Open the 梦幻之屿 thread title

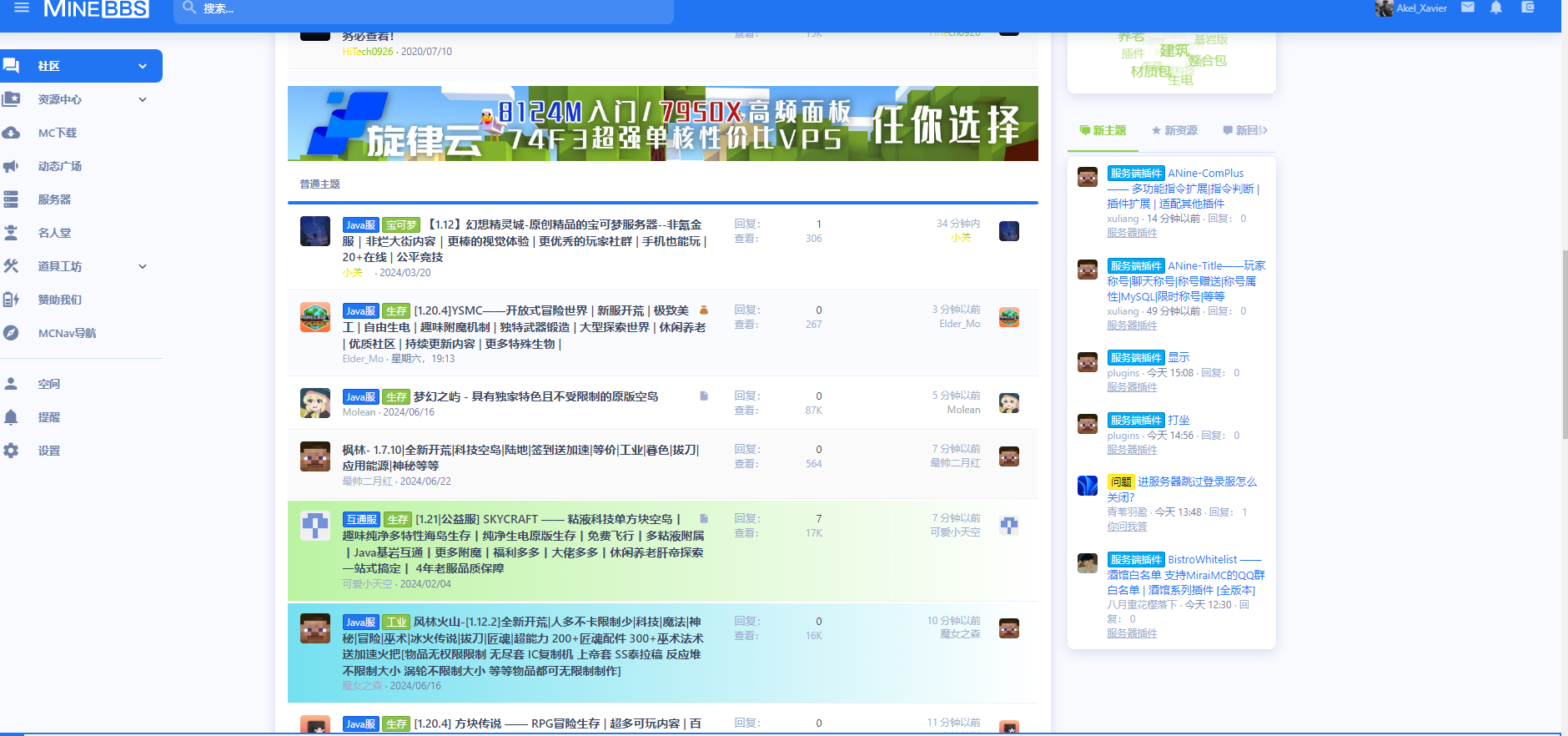(535, 396)
